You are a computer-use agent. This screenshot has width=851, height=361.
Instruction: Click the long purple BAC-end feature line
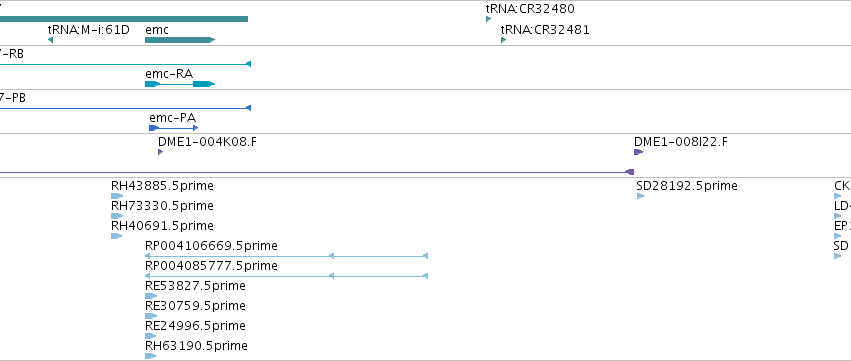click(317, 172)
